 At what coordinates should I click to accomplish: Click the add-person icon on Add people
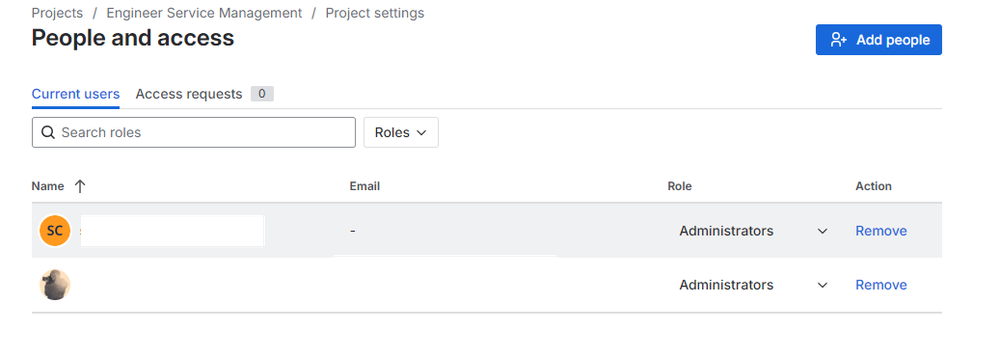(838, 40)
